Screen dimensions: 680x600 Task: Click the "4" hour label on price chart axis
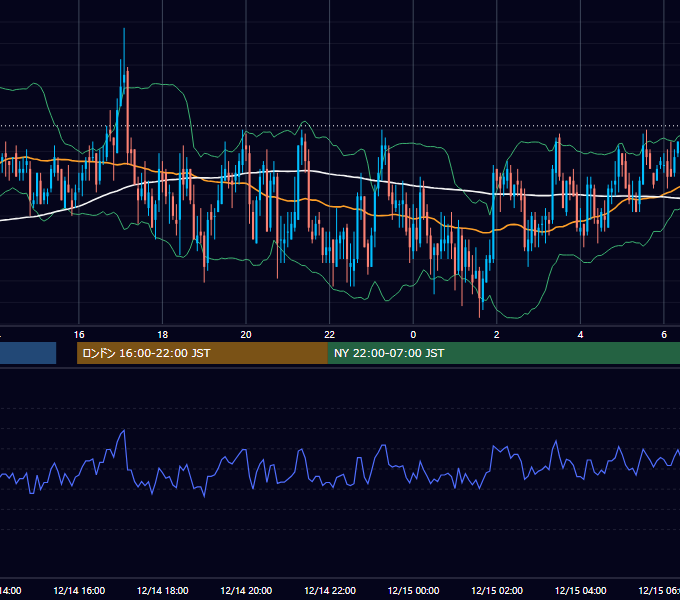coord(580,334)
